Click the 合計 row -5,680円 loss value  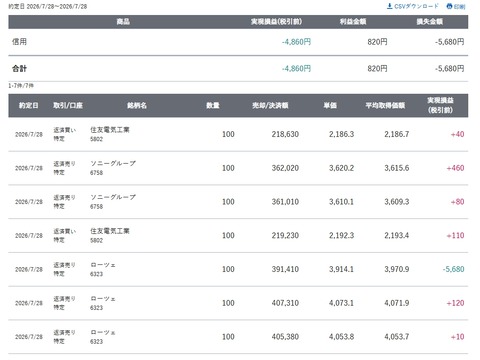click(450, 69)
